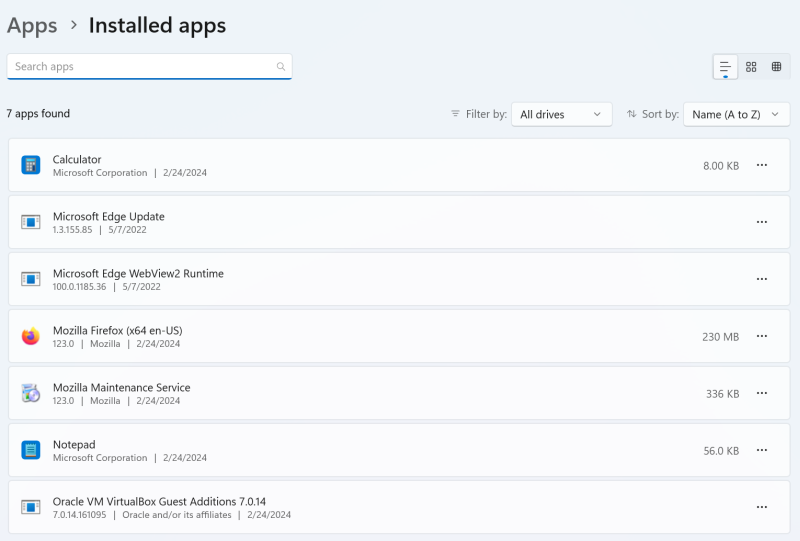Go back to Apps in breadcrumb
Image resolution: width=800 pixels, height=541 pixels.
[32, 26]
